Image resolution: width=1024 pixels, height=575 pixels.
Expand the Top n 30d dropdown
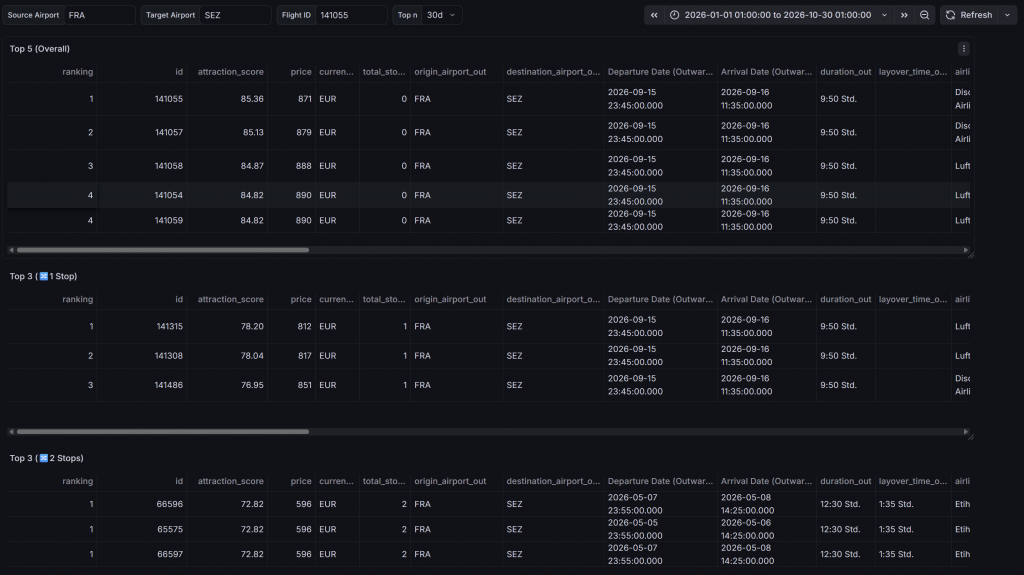[440, 15]
